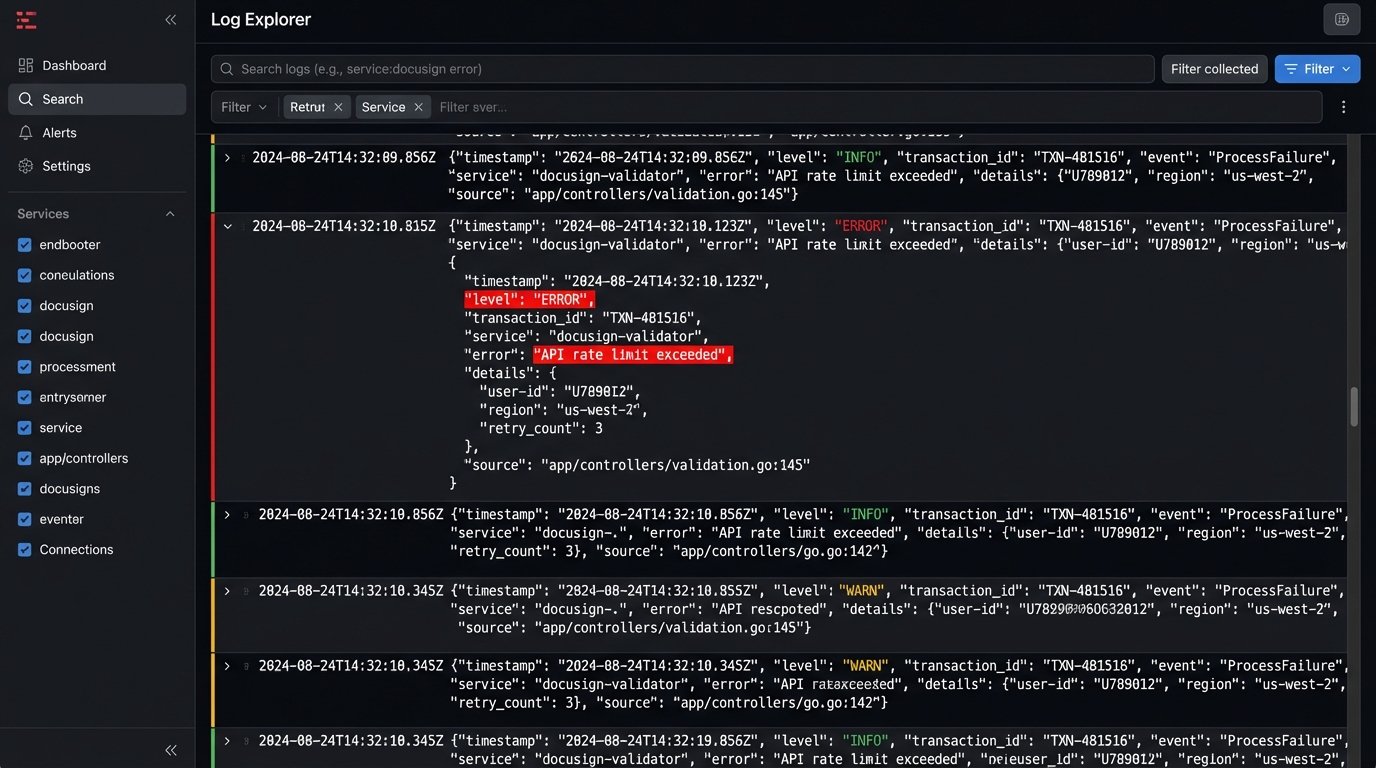Collapse the Services section
Viewport: 1376px width, 768px height.
pos(169,213)
